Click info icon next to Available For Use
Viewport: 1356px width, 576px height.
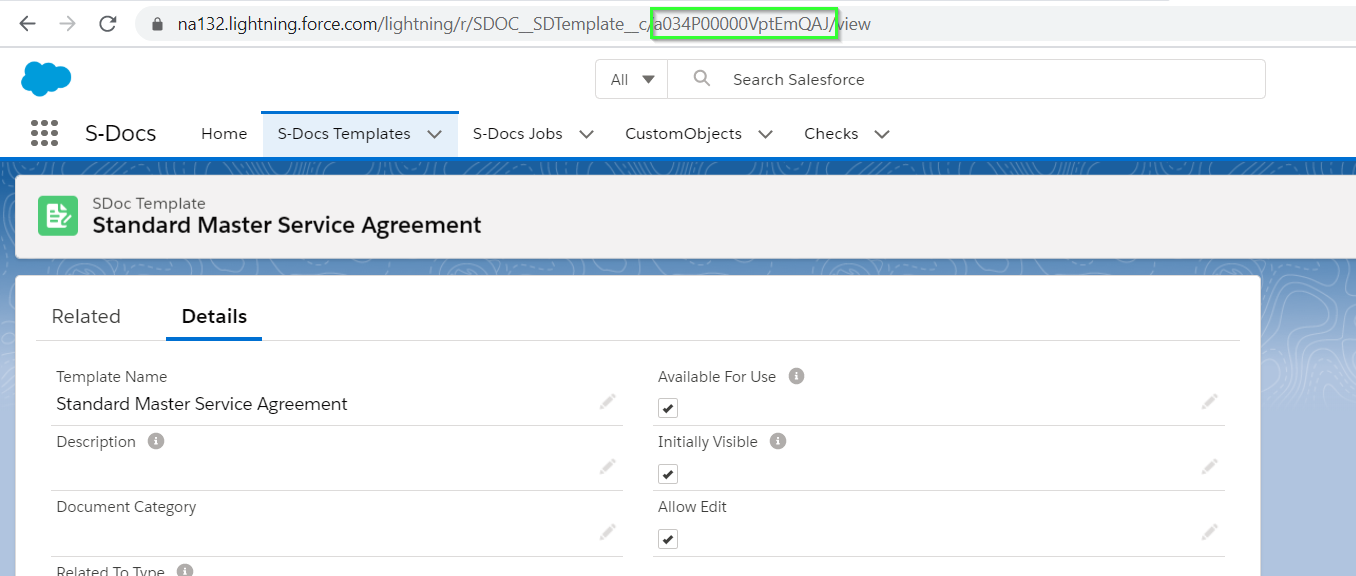[796, 376]
